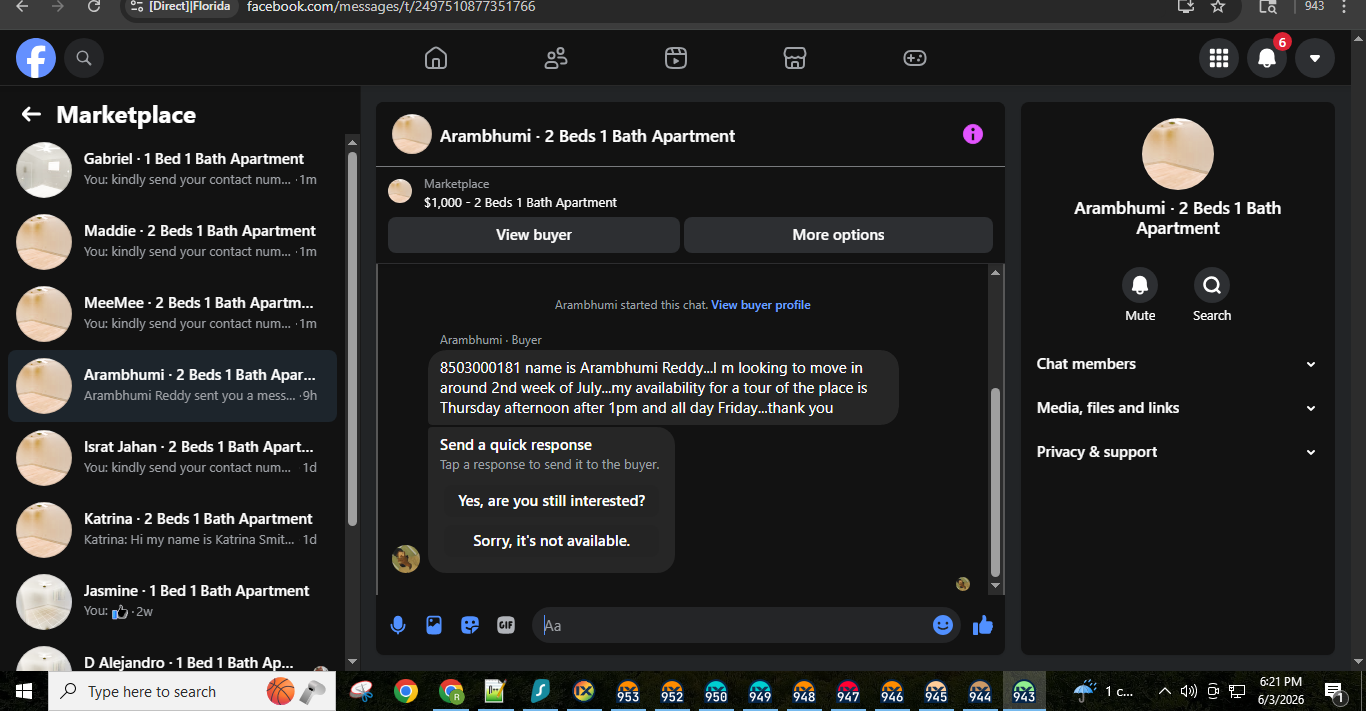Open taskbar item labeled 953
This screenshot has width=1366, height=711.
point(628,691)
